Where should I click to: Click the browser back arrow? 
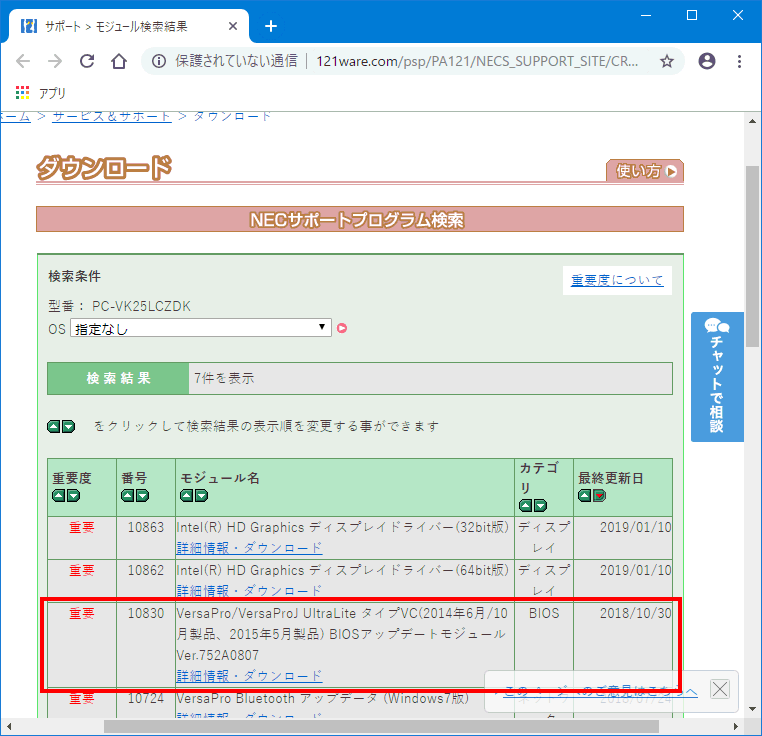point(23,61)
